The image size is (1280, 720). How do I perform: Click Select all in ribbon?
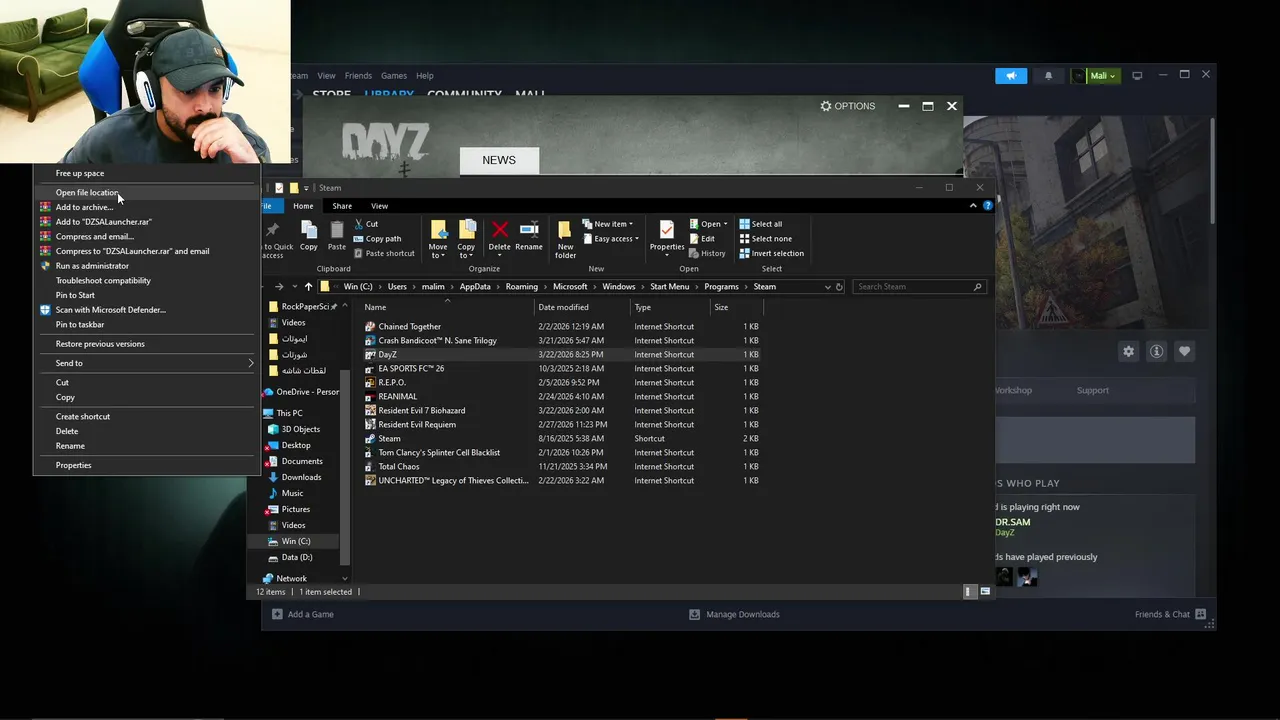tap(761, 224)
